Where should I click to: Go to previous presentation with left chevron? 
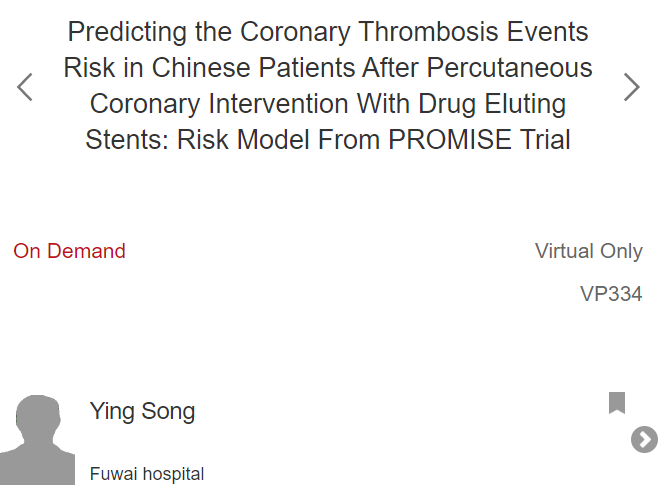coord(24,87)
